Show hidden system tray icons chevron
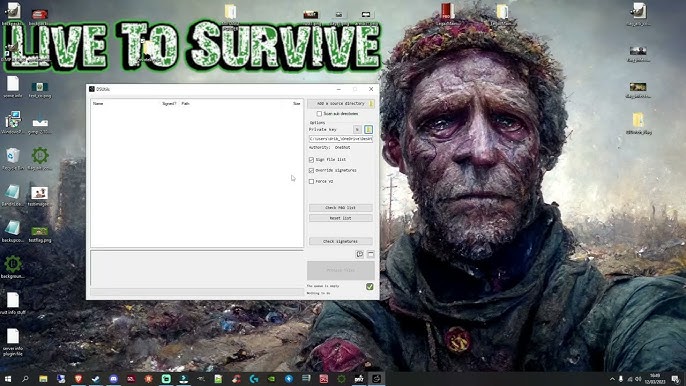Viewport: 686px width, 386px height. (612, 379)
